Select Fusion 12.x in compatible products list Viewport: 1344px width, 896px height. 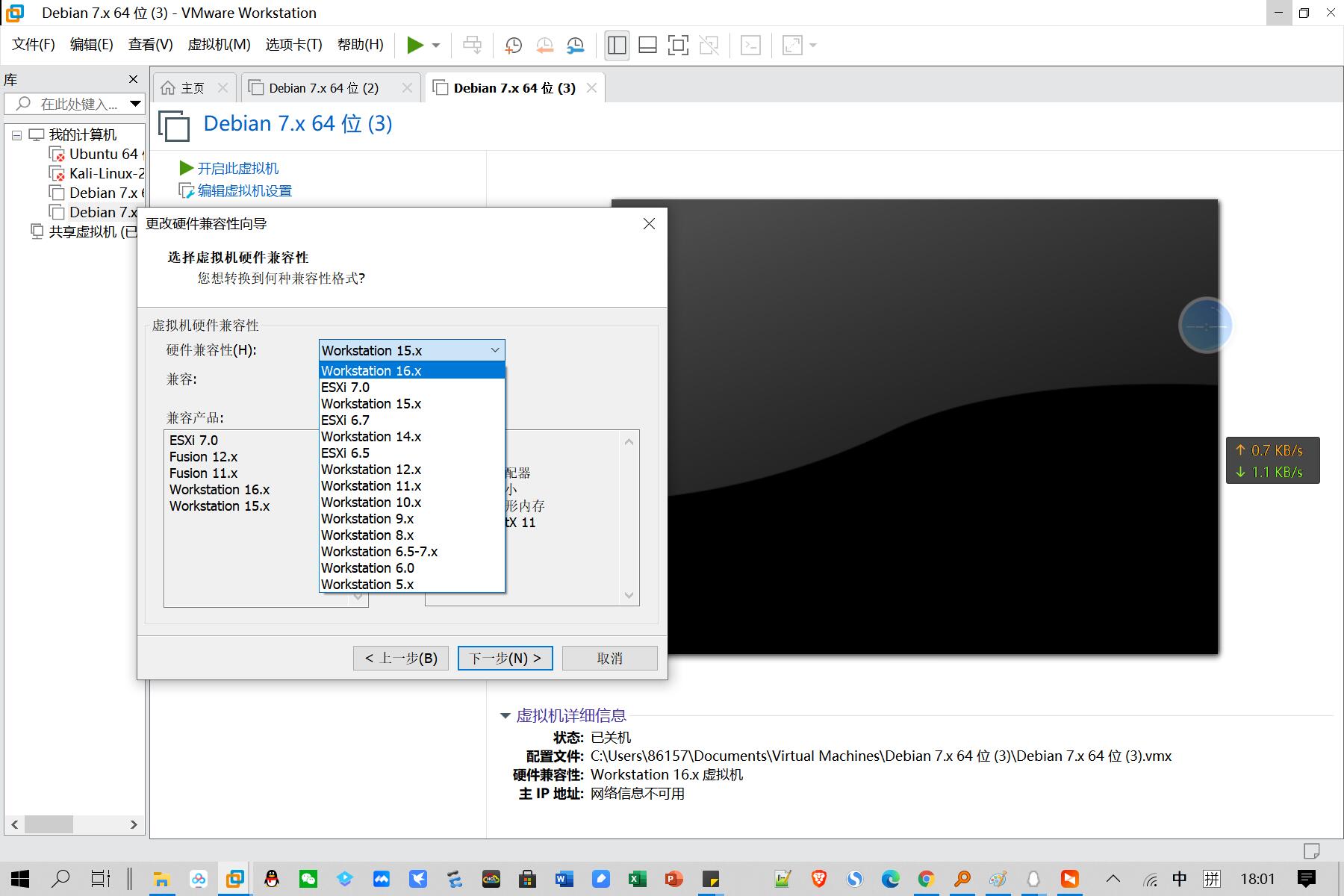(203, 456)
